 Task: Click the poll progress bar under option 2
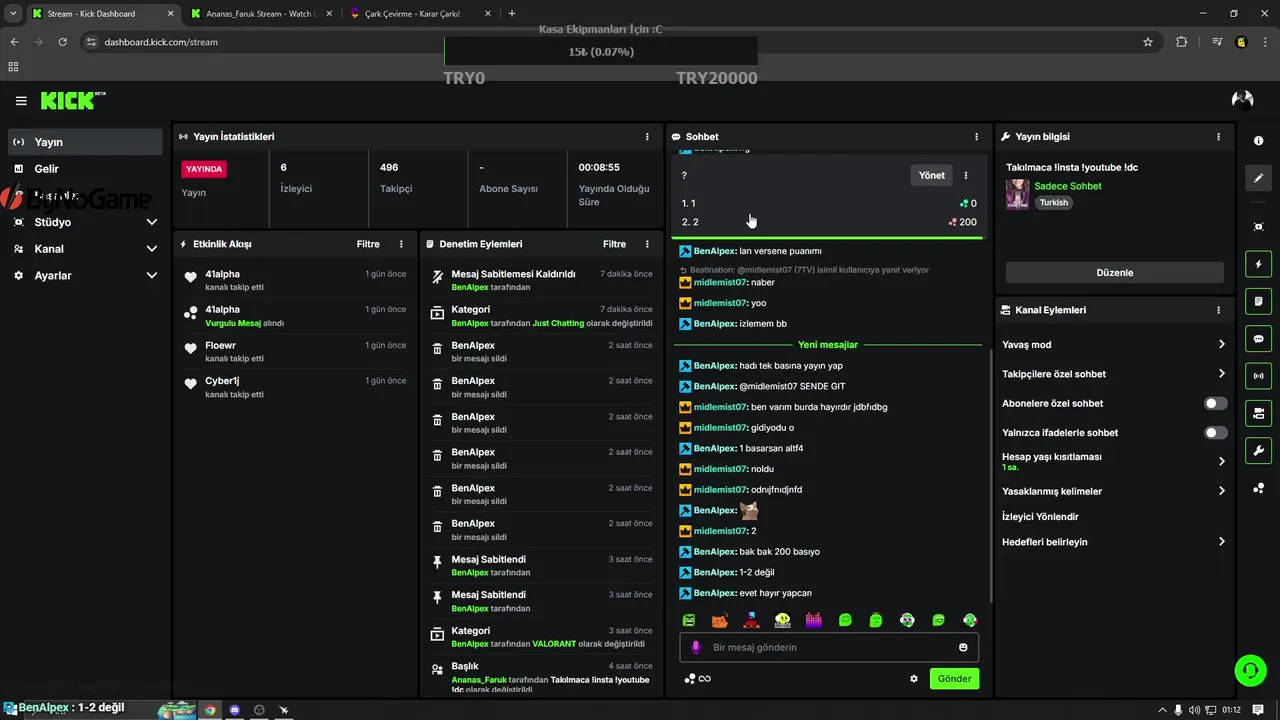point(829,237)
